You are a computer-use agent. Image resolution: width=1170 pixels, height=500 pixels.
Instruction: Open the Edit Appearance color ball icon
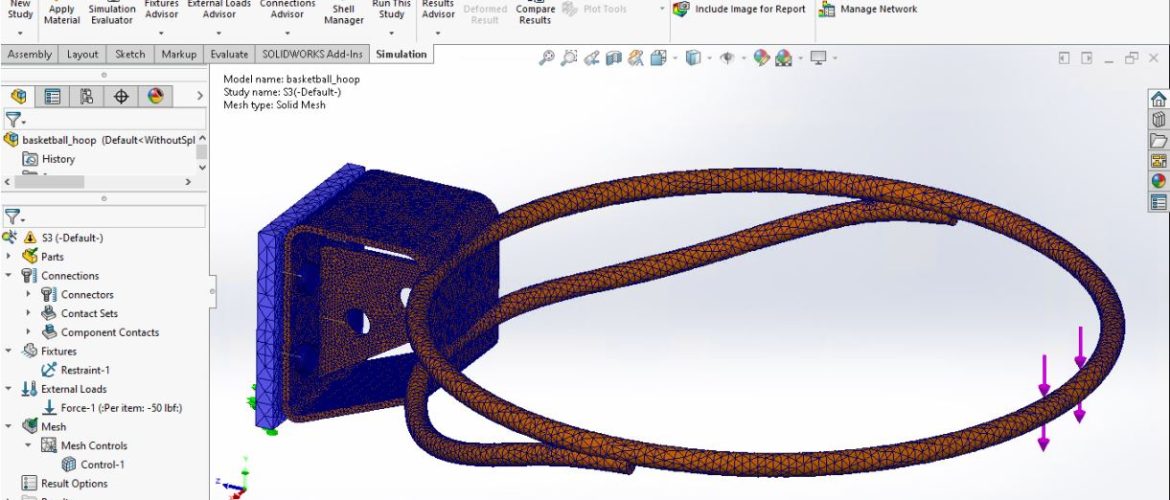[x=762, y=59]
